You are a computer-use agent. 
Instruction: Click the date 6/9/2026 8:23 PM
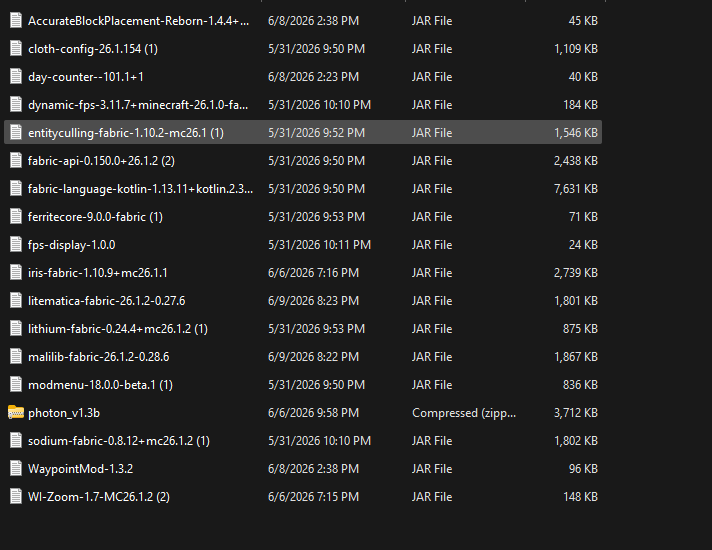313,301
